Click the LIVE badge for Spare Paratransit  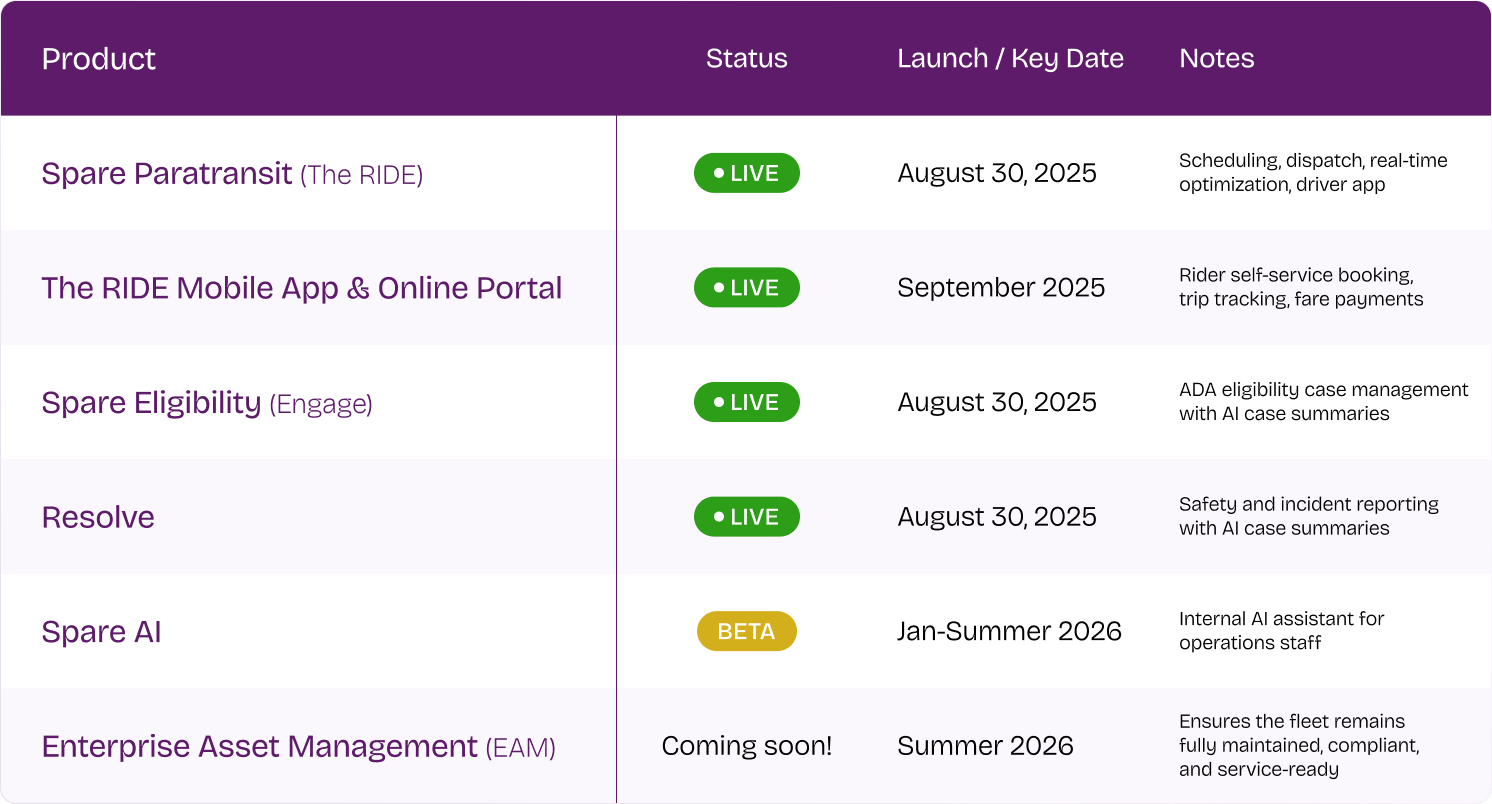[x=746, y=173]
